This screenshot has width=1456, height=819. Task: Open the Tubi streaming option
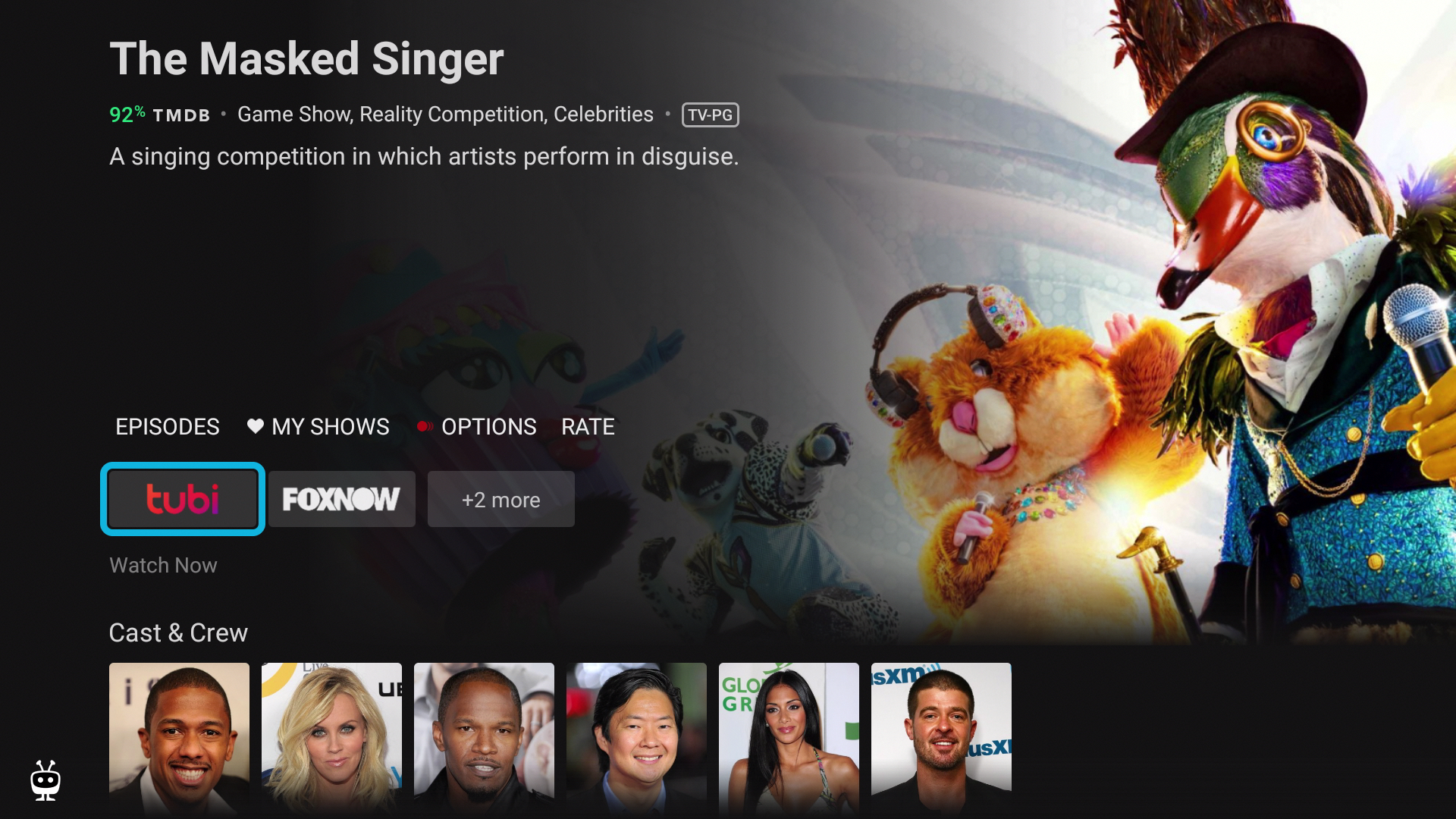click(x=183, y=499)
